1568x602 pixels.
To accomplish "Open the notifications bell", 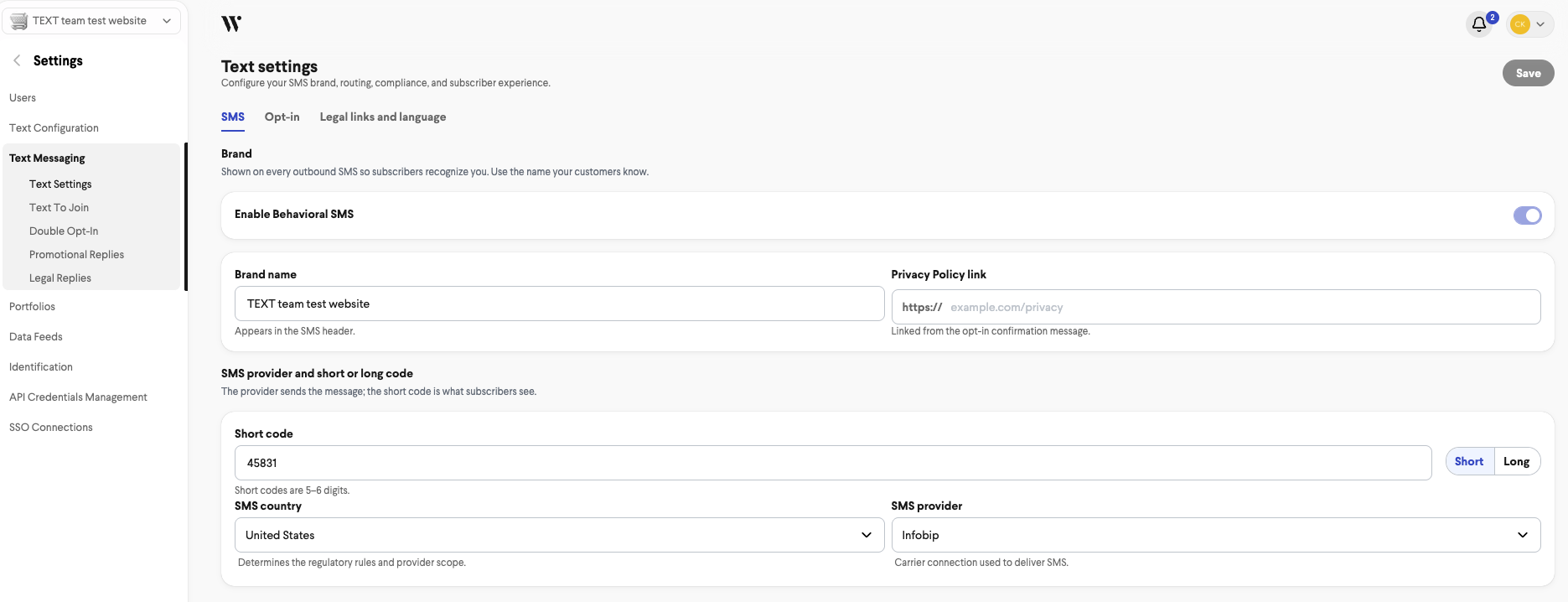I will [1479, 24].
